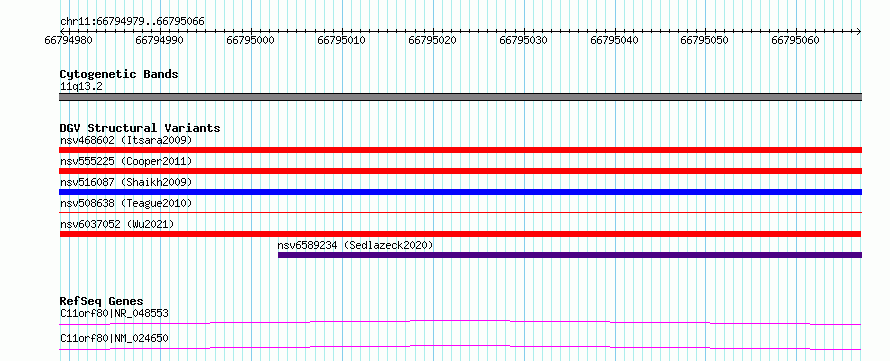The height and width of the screenshot is (361, 890).
Task: Select the red bar for nsv468602
Action: (460, 150)
